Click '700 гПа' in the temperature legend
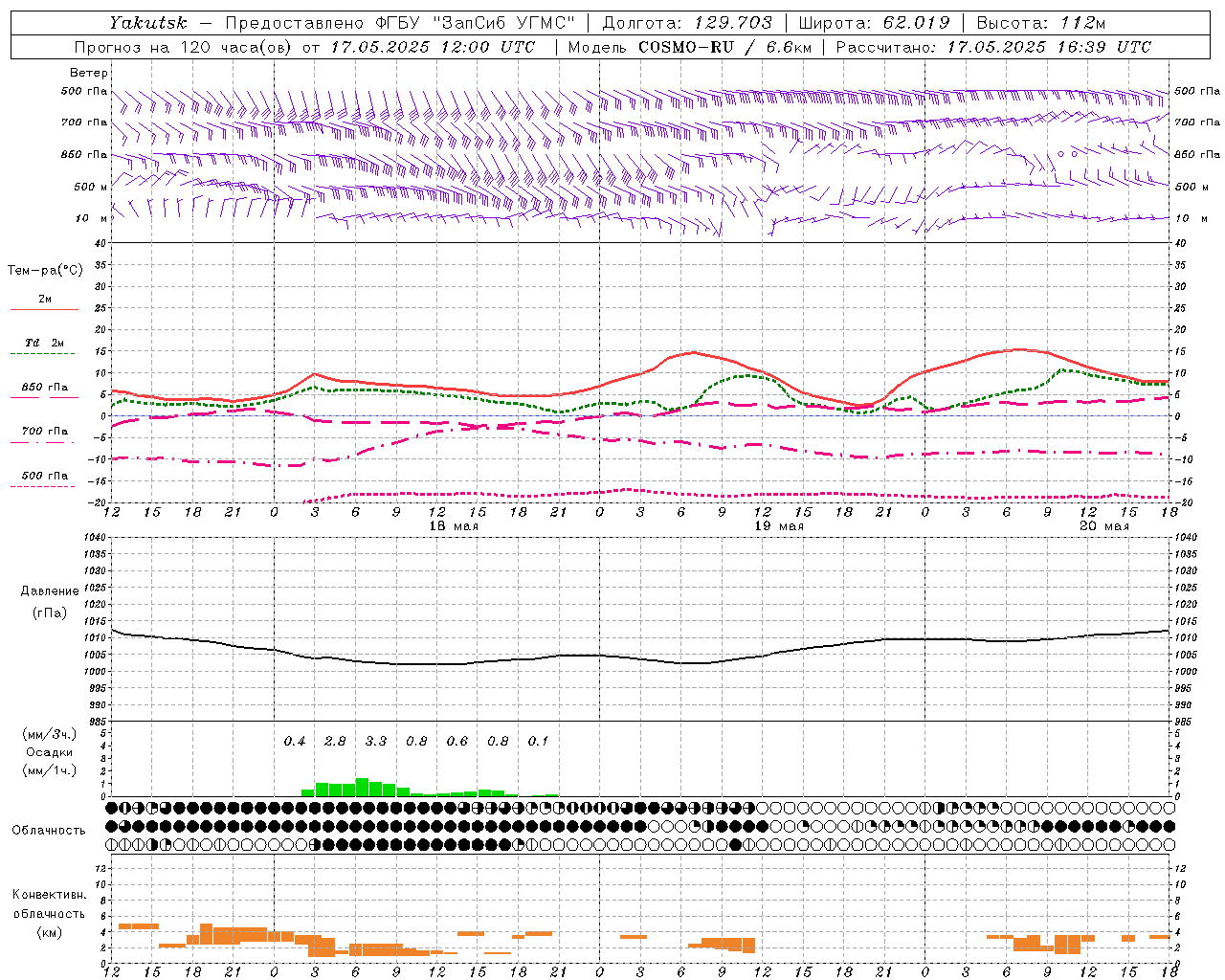 point(45,432)
